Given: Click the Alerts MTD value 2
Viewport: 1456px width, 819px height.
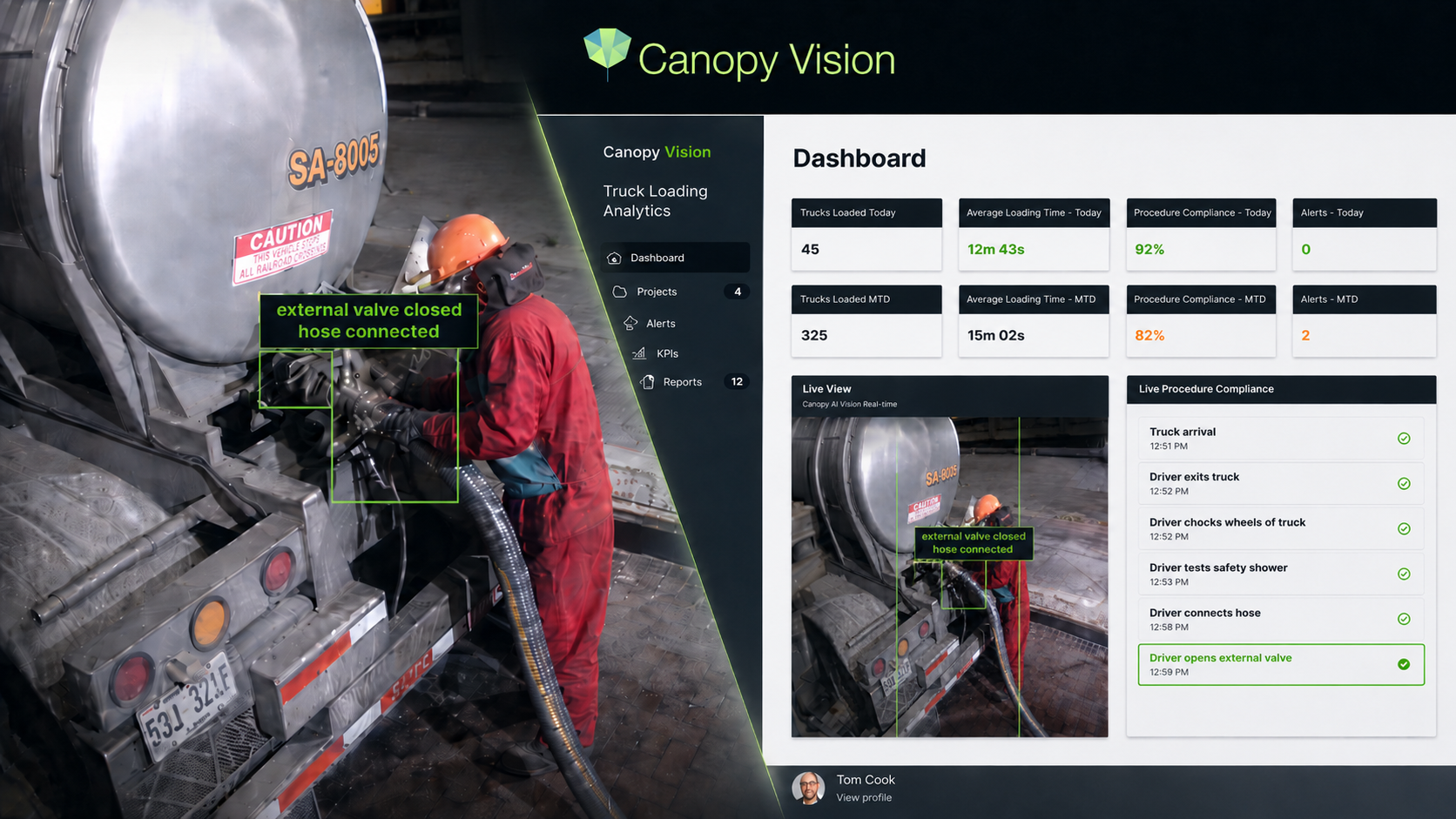Looking at the screenshot, I should click(x=1305, y=336).
